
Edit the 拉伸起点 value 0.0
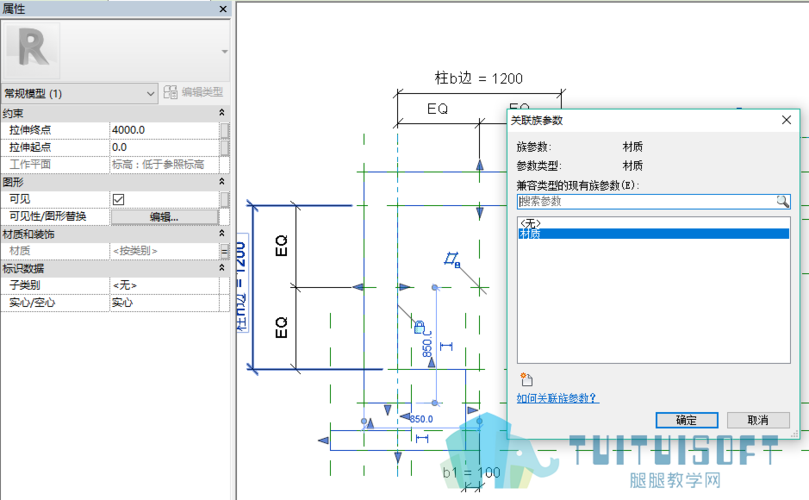pyautogui.click(x=165, y=148)
